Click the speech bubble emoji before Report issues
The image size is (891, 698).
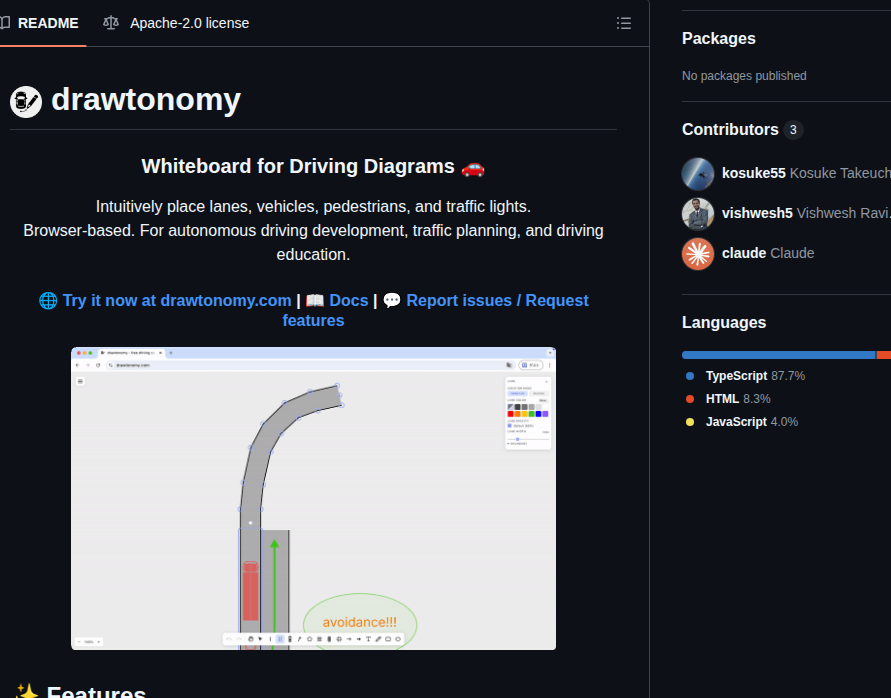click(392, 300)
